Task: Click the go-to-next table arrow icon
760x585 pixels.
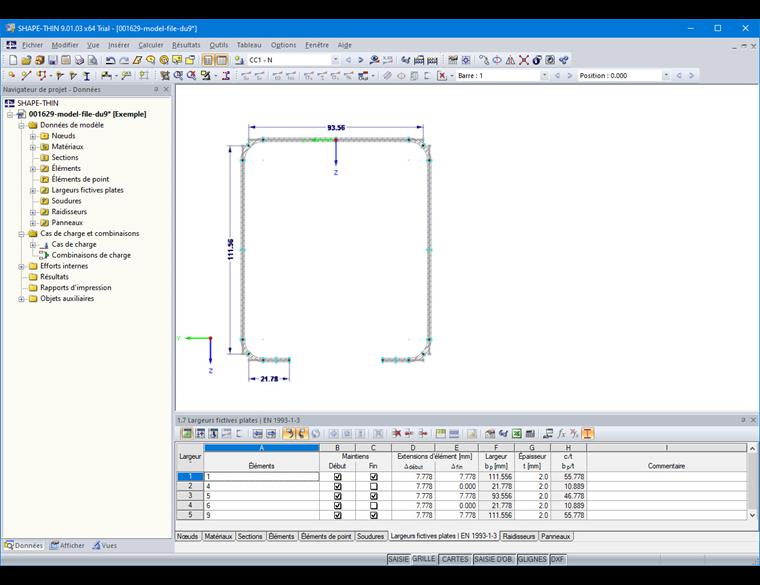Action: (x=271, y=434)
